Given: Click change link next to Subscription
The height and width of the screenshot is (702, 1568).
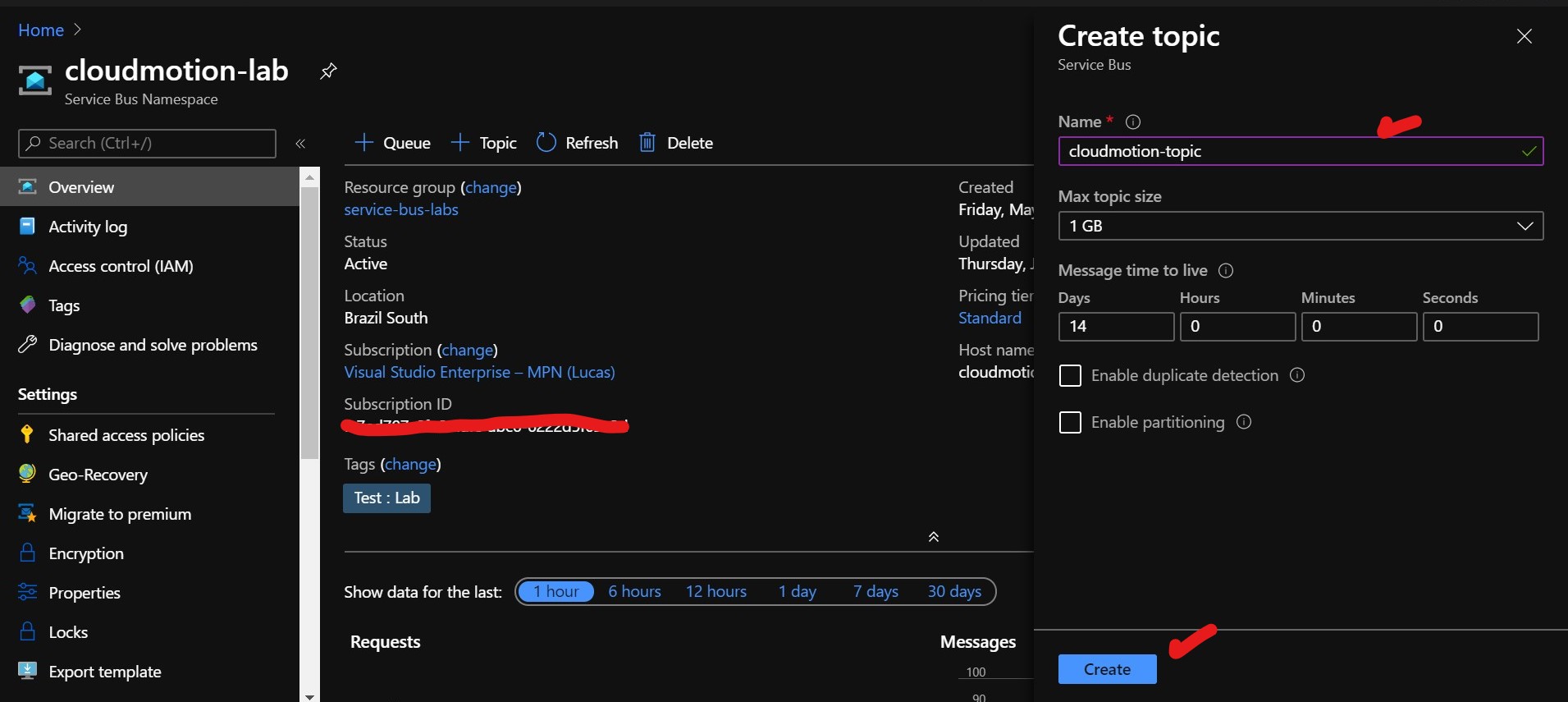Looking at the screenshot, I should pyautogui.click(x=468, y=350).
